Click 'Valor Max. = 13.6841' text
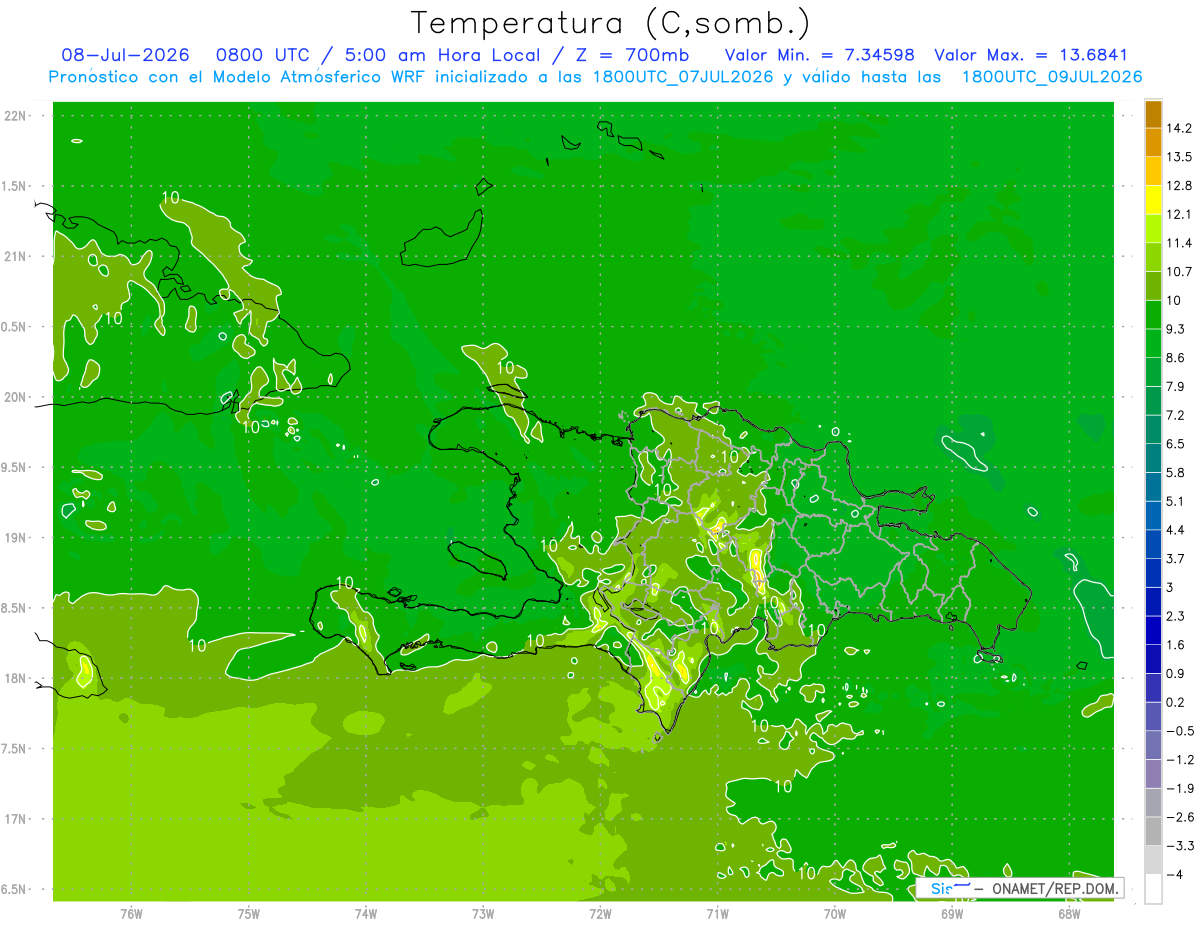The height and width of the screenshot is (927, 1200). pos(1032,55)
